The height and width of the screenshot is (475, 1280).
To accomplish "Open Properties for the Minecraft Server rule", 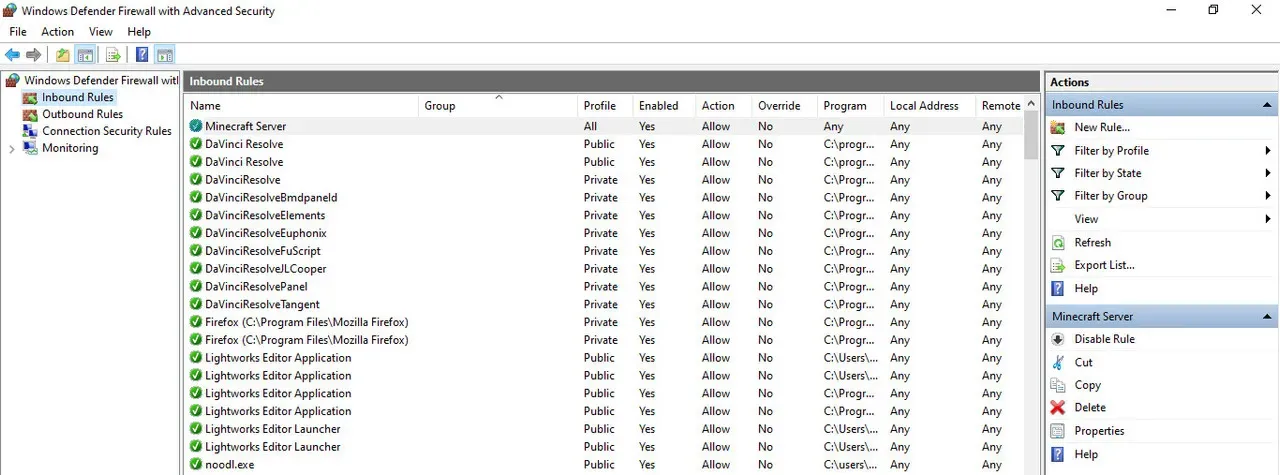I will [x=1099, y=431].
